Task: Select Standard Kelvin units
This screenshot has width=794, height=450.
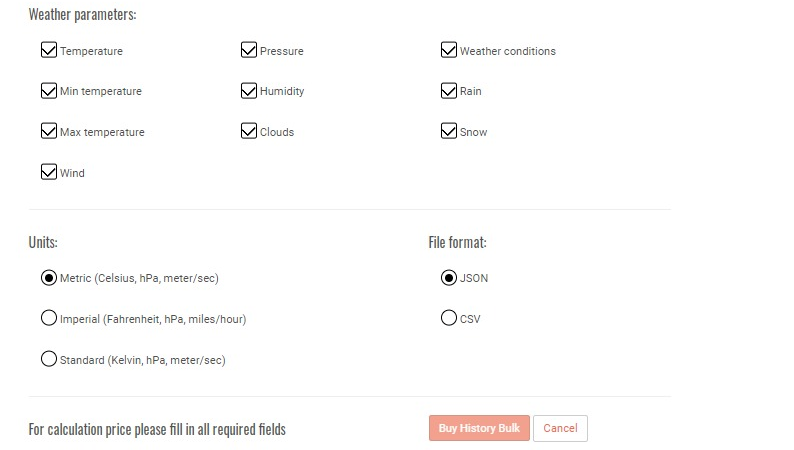Action: click(x=49, y=359)
